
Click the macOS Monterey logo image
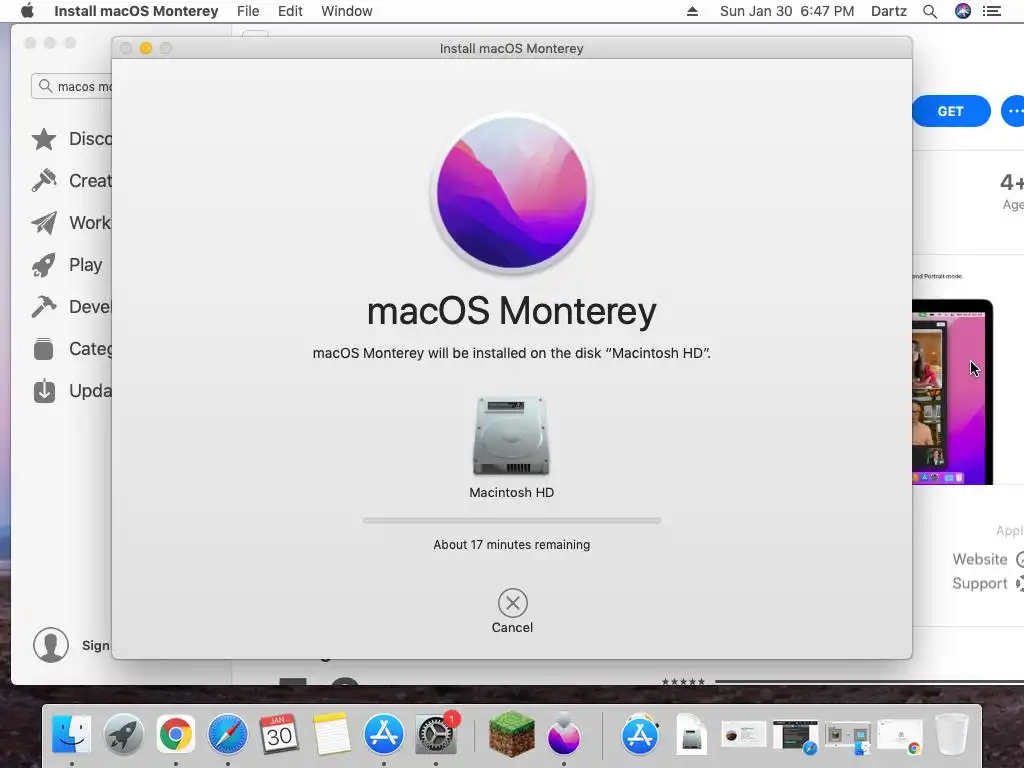[x=512, y=194]
